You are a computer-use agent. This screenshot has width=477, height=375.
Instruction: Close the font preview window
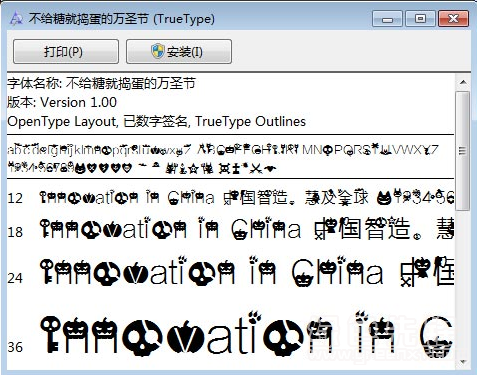(x=453, y=19)
